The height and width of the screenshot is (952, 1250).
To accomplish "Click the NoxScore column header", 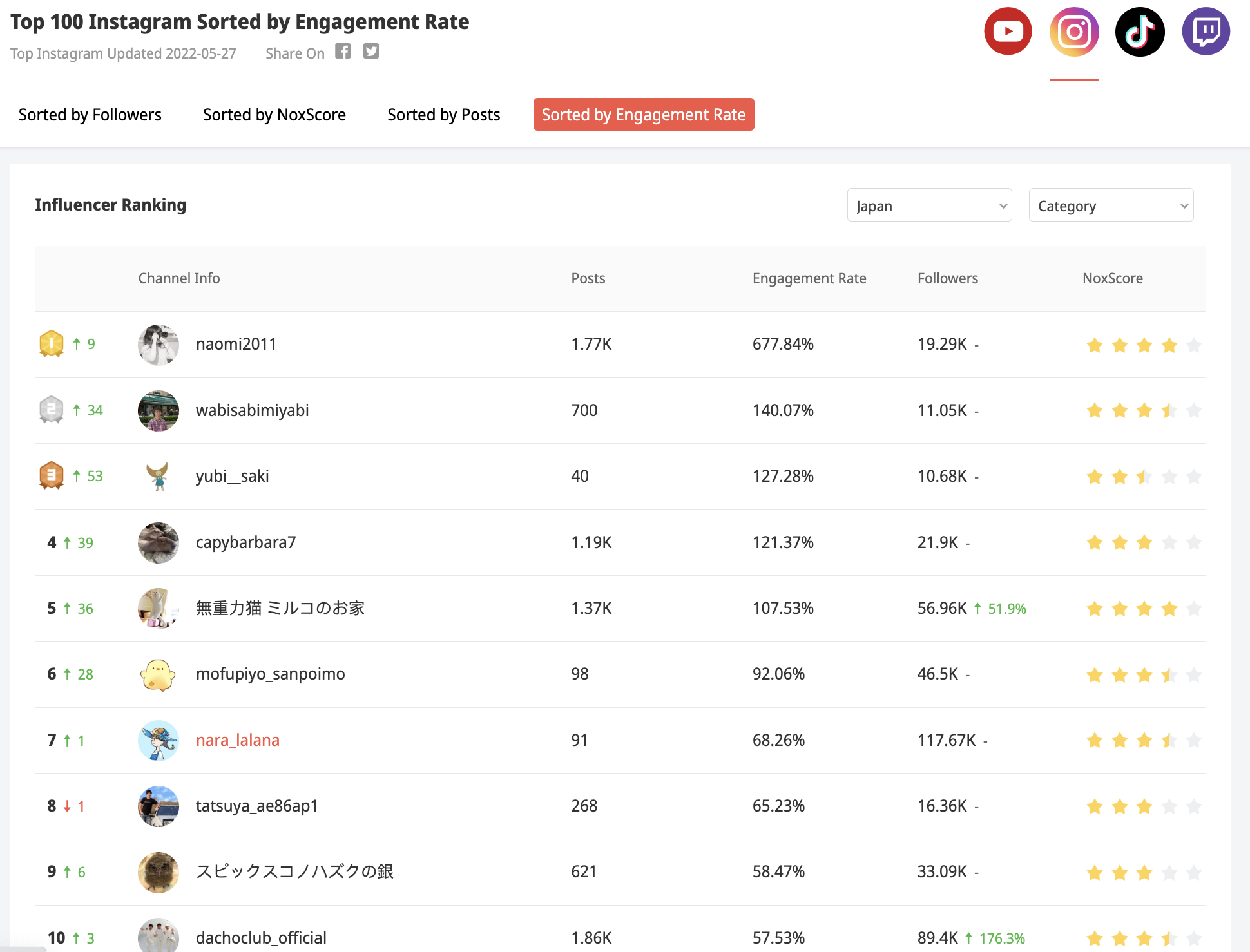I will pyautogui.click(x=1113, y=278).
